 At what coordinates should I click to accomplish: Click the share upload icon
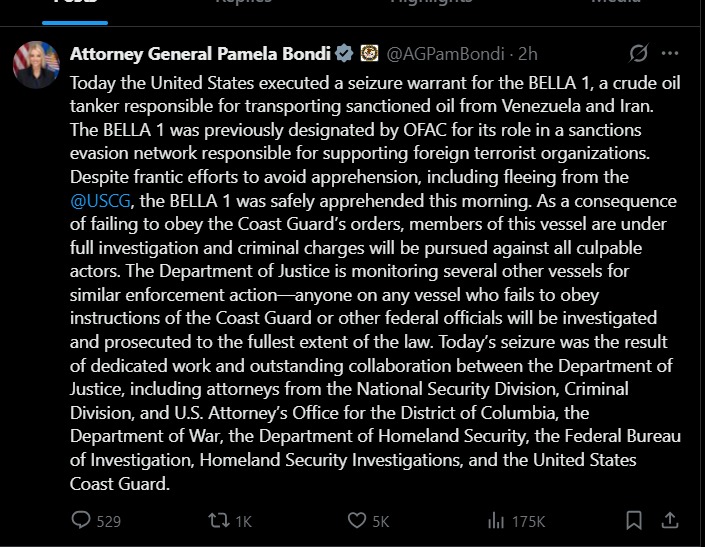pyautogui.click(x=671, y=520)
